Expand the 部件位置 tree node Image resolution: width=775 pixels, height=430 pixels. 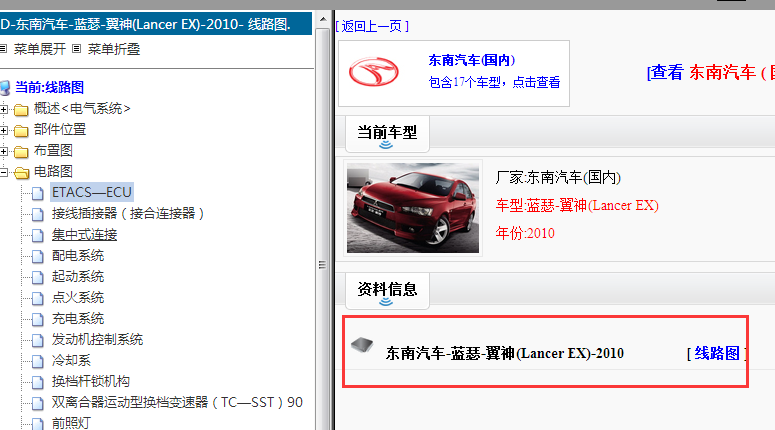click(x=3, y=130)
